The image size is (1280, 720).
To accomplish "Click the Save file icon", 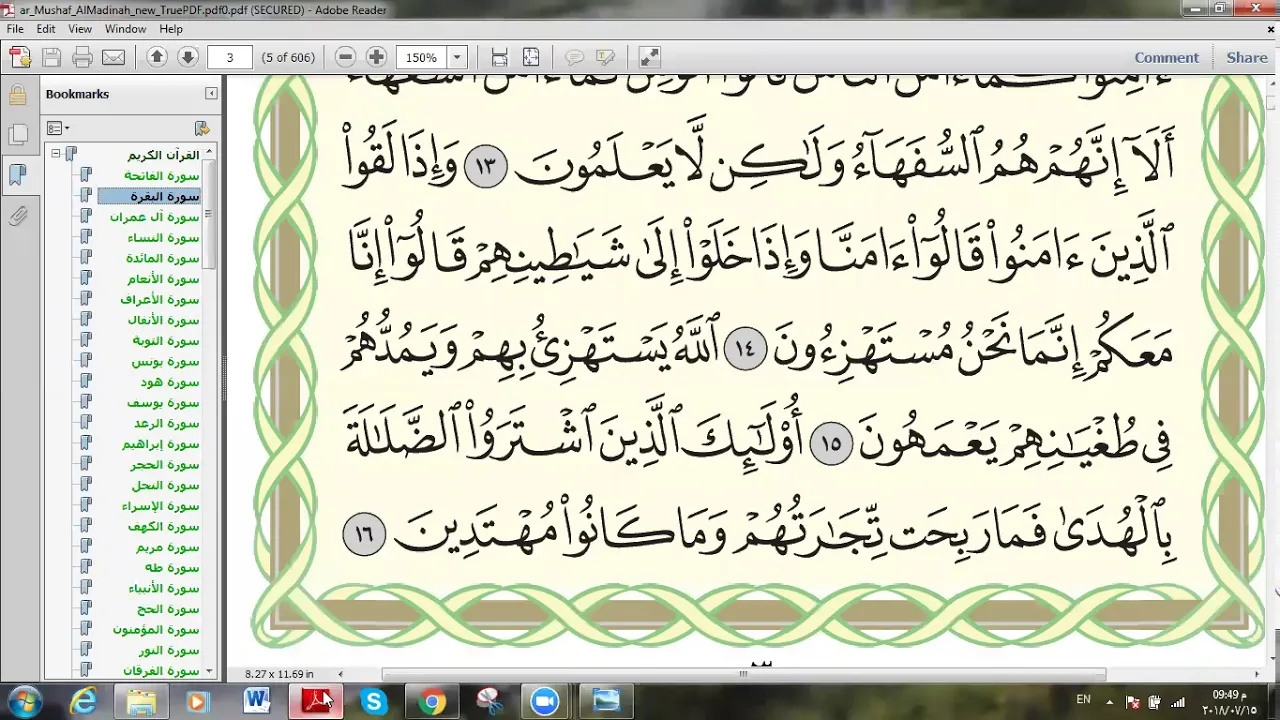I will 51,57.
